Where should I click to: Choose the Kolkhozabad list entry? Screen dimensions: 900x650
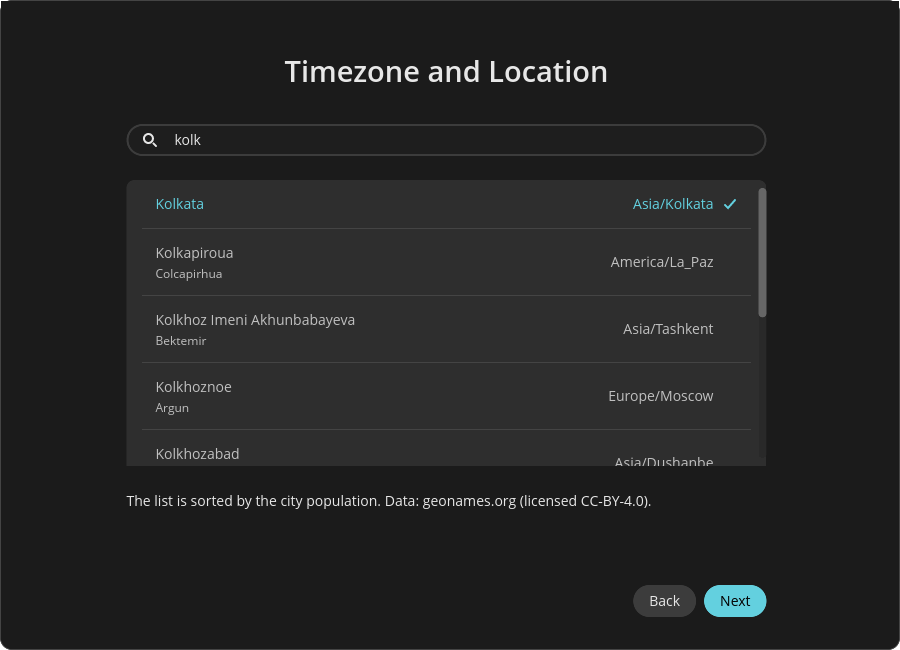point(198,454)
